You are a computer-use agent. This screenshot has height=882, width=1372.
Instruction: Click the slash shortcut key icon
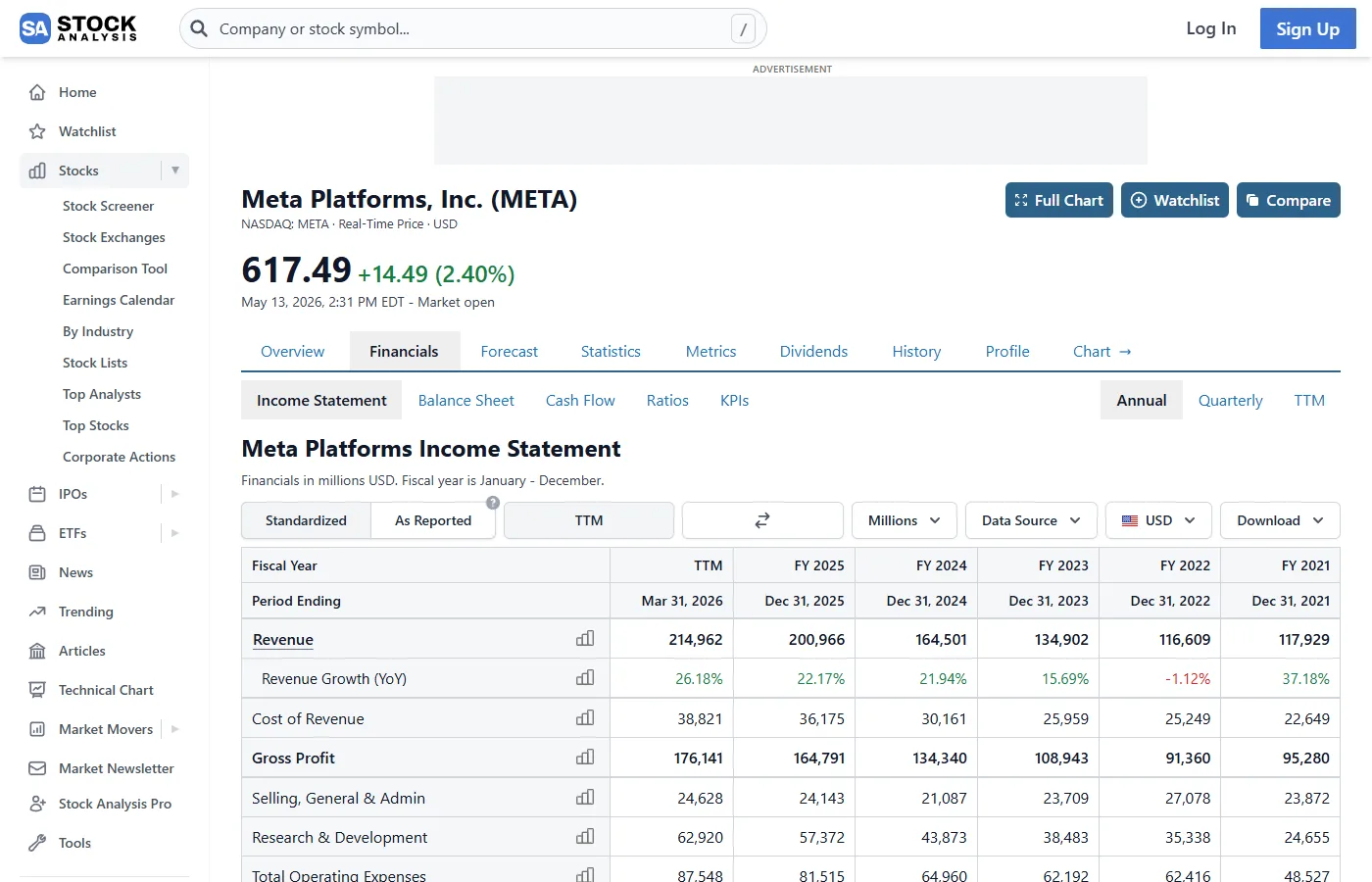743,29
